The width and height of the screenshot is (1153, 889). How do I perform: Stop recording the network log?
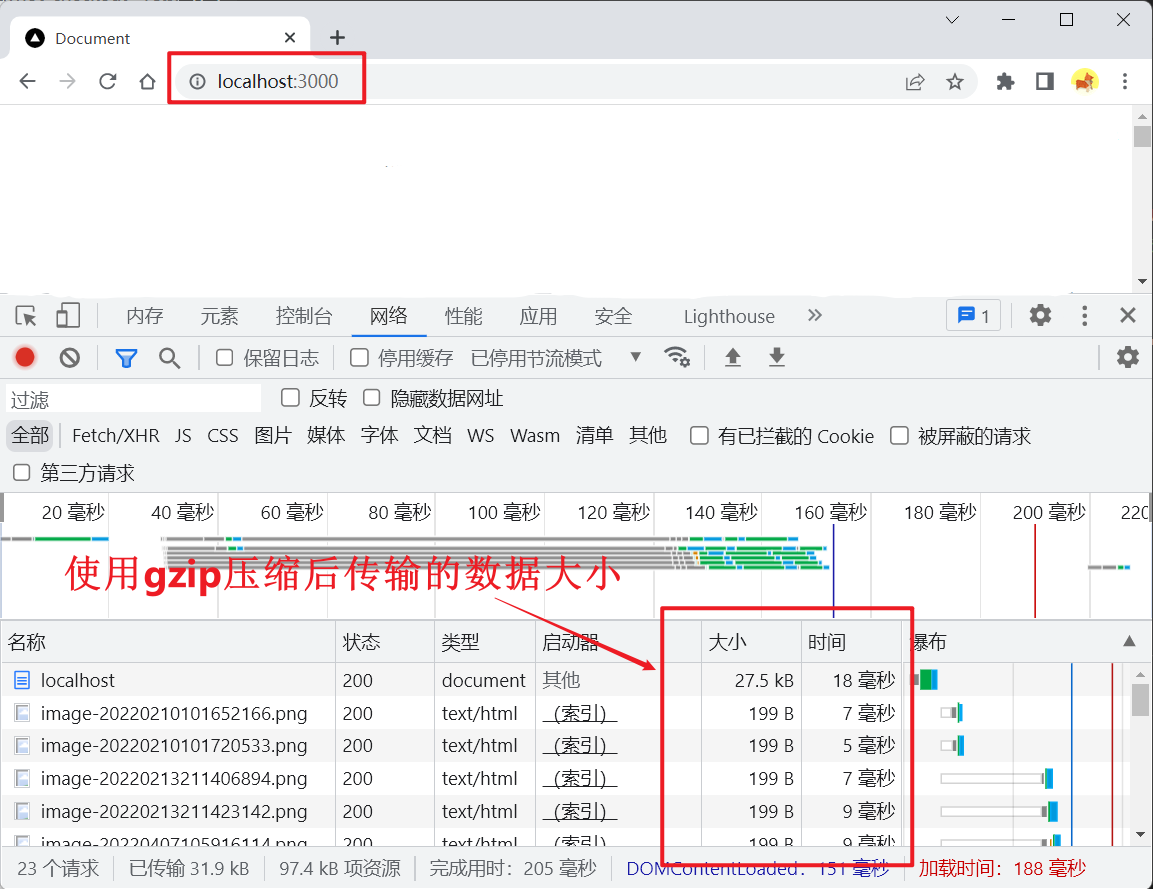click(25, 357)
